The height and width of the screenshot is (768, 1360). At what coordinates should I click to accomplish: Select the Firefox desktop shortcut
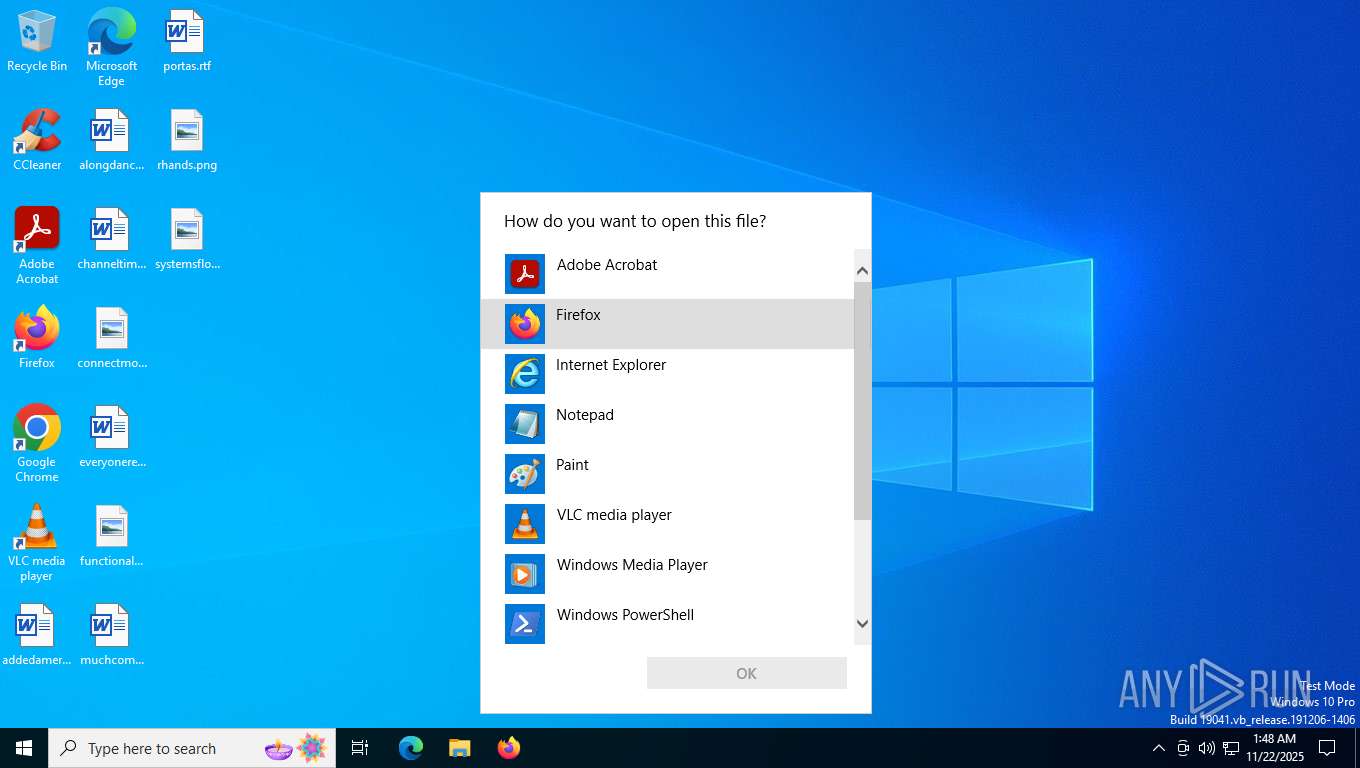point(37,338)
